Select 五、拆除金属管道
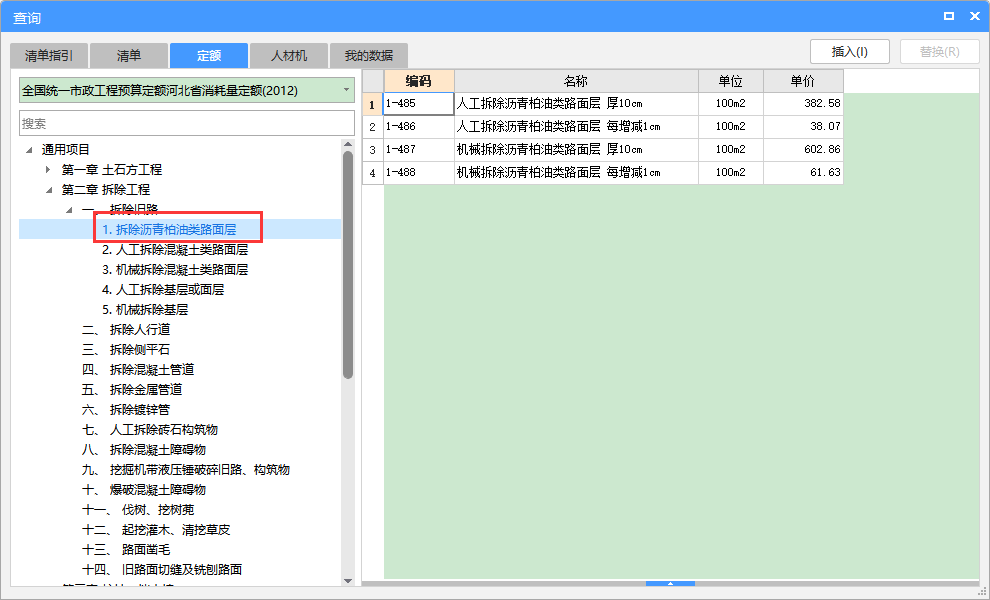Screen dimensions: 990x600 pos(133,390)
